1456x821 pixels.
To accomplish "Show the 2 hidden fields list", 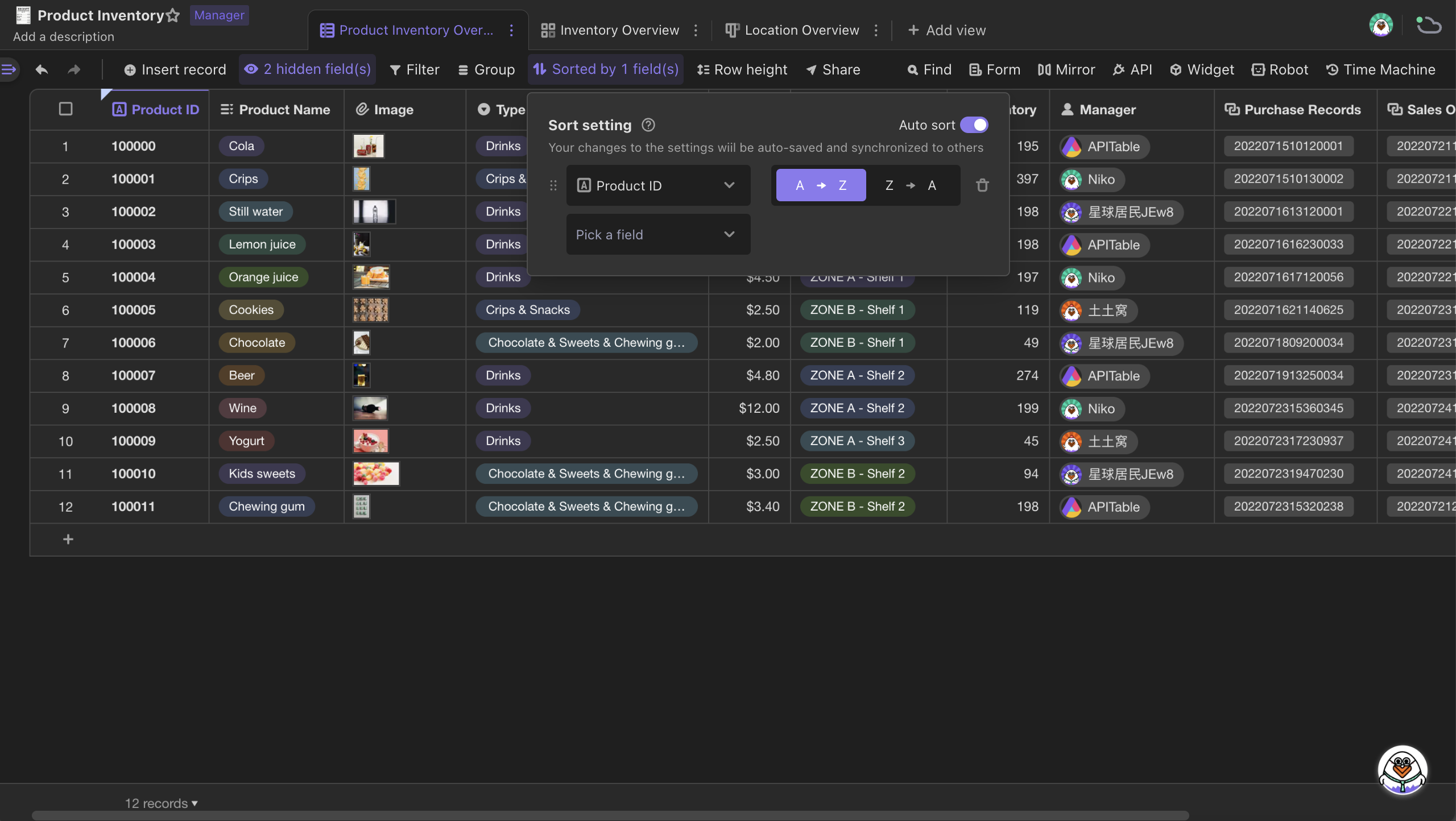I will (307, 69).
